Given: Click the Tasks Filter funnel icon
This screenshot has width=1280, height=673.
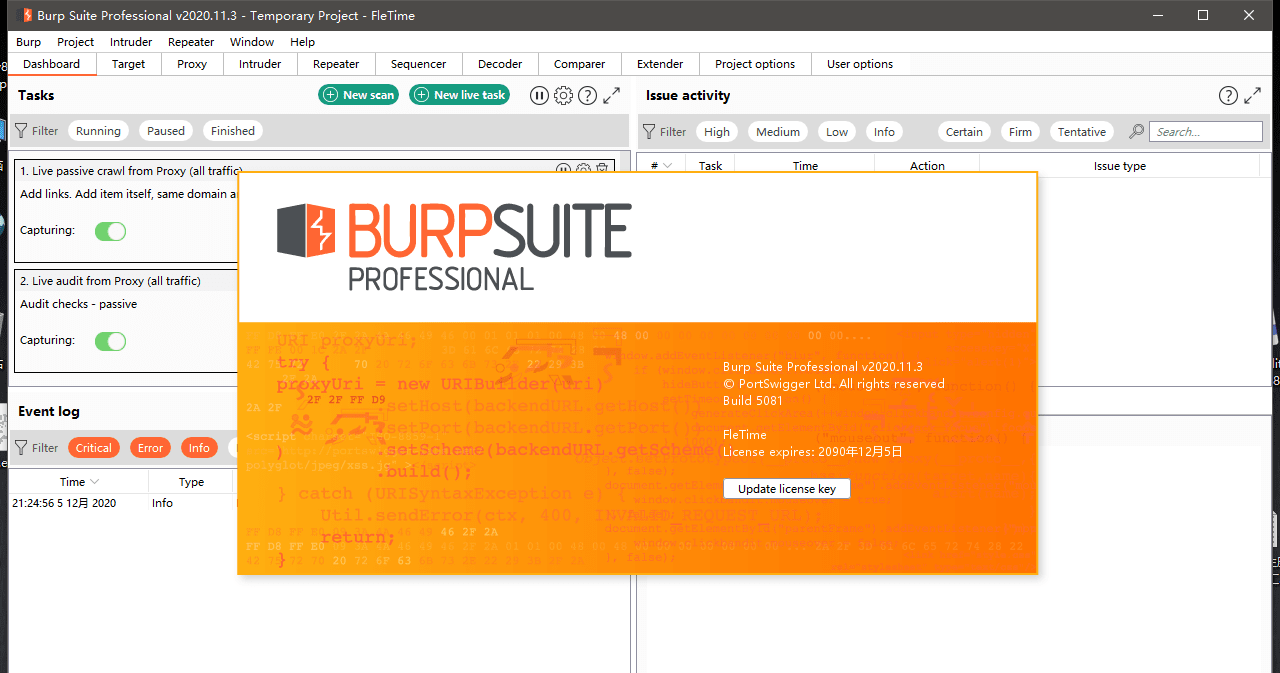Looking at the screenshot, I should point(22,131).
